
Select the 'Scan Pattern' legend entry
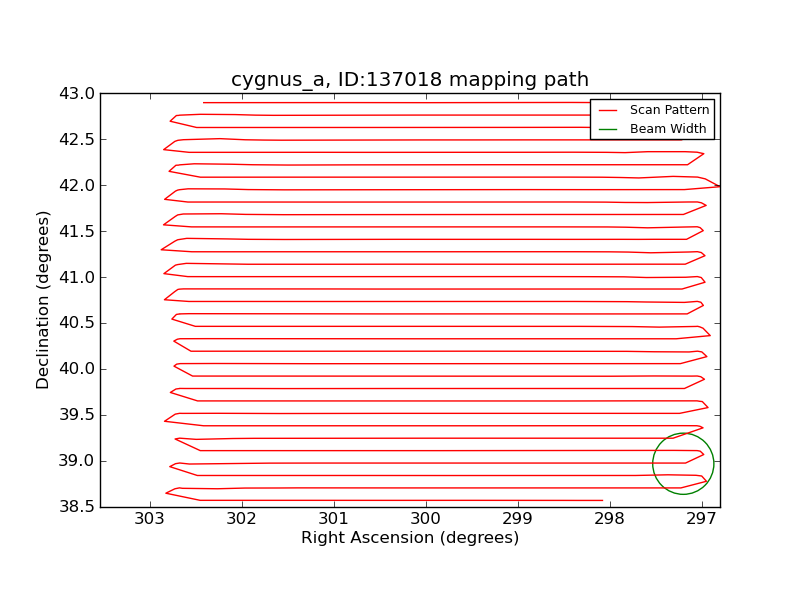coord(669,110)
